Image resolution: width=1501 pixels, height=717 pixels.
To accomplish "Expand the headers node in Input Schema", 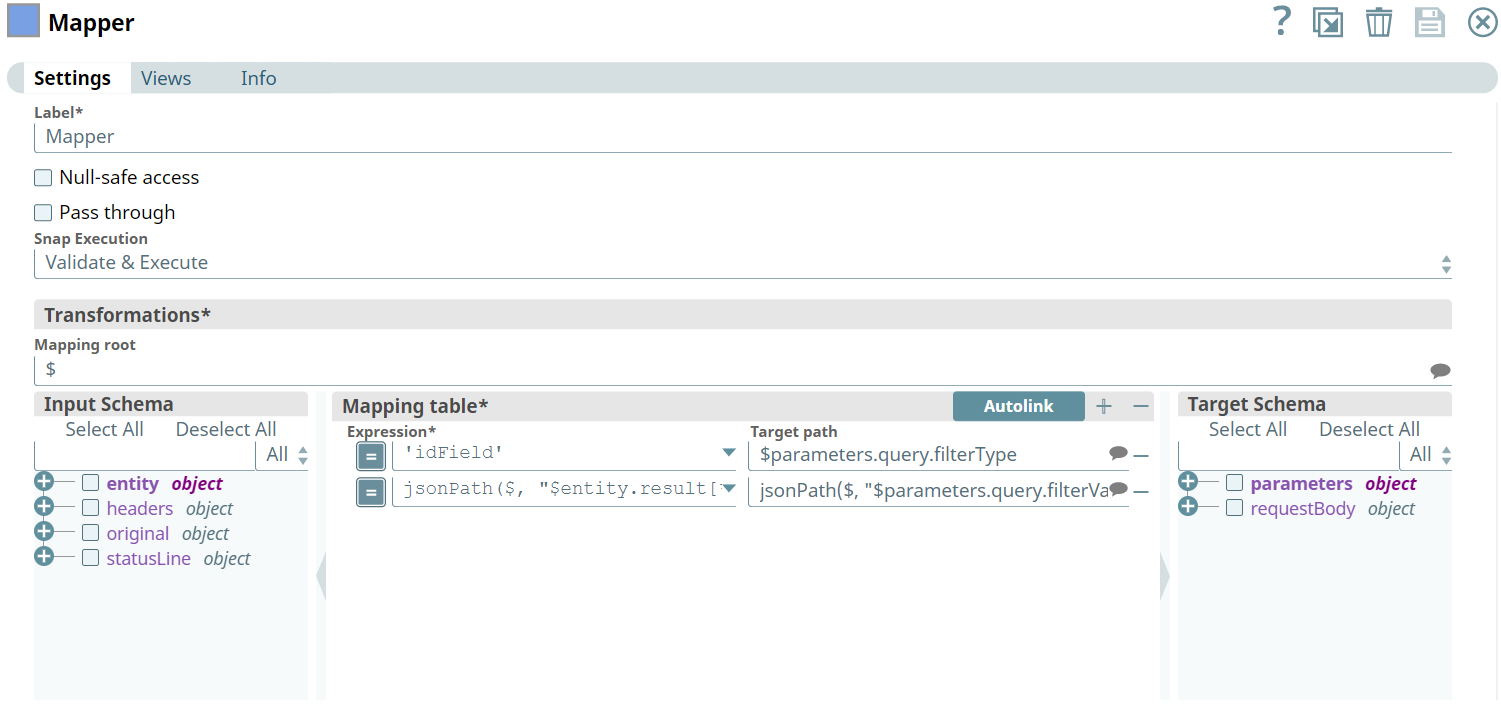I will (x=44, y=507).
